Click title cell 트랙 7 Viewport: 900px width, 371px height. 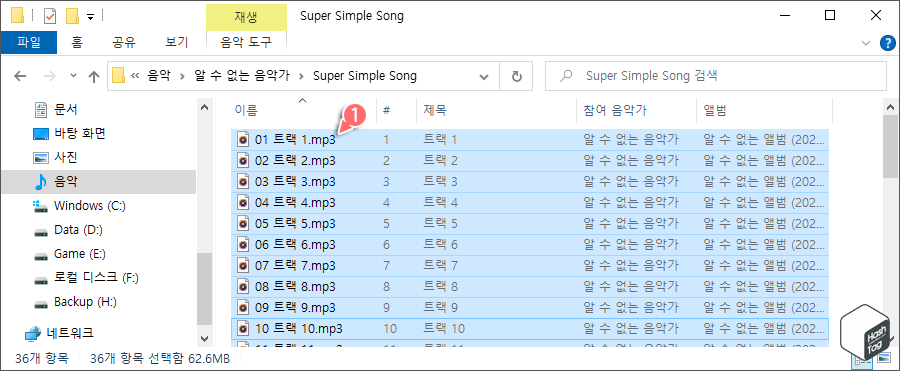[440, 266]
